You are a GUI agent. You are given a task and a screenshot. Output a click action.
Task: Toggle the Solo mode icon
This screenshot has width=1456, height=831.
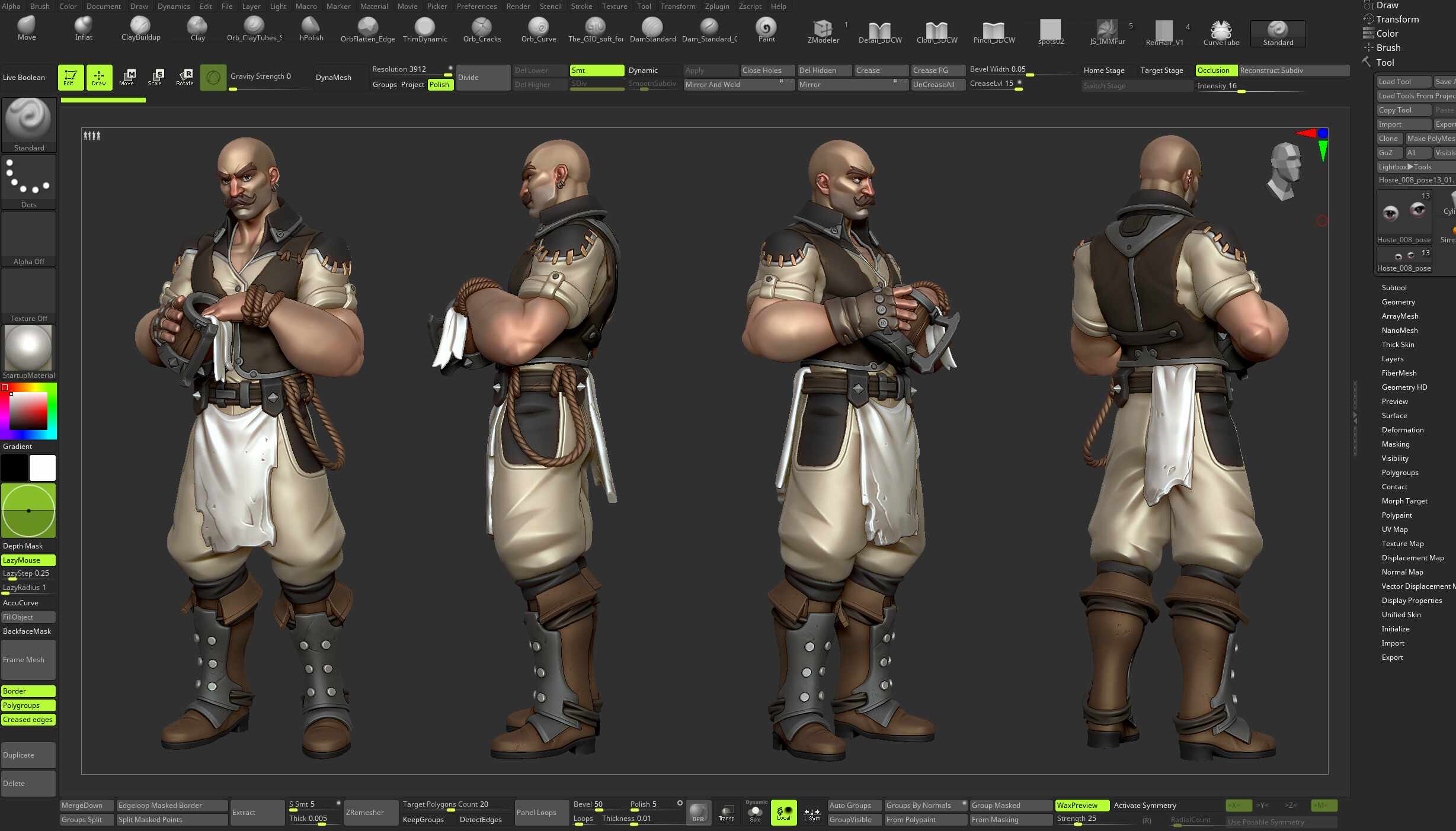click(x=755, y=812)
